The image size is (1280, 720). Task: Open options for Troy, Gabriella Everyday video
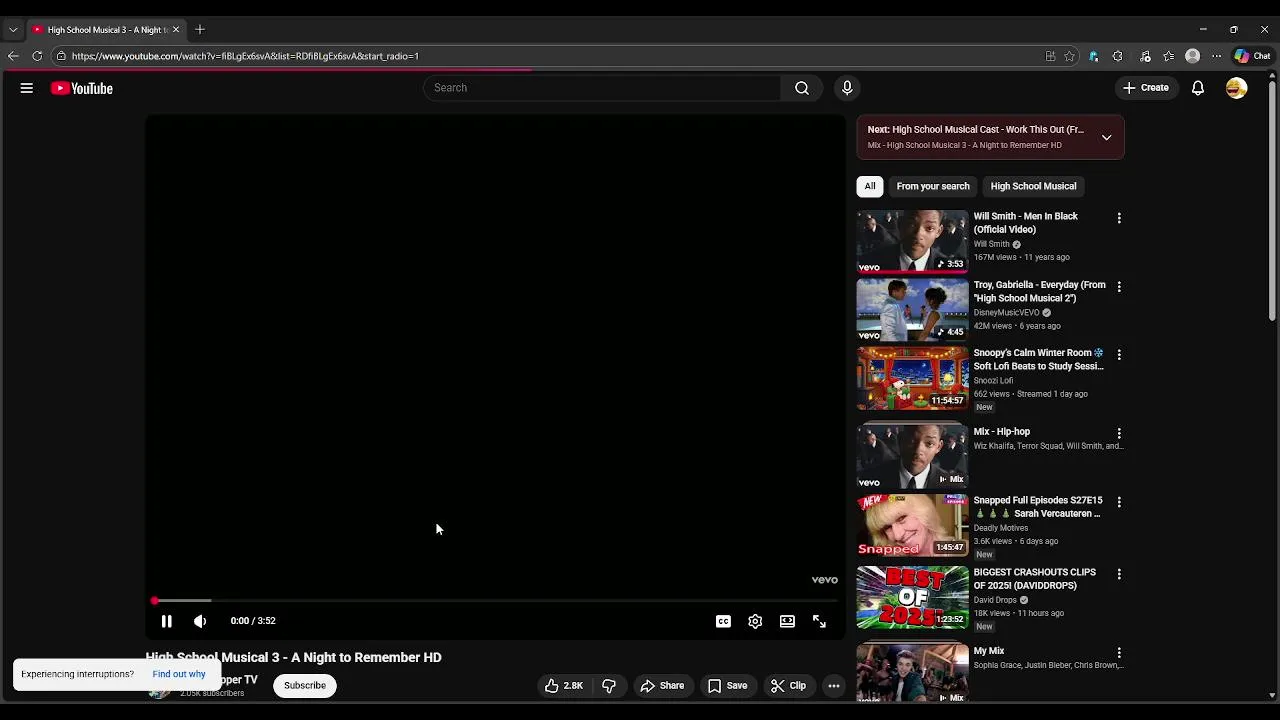pyautogui.click(x=1119, y=287)
